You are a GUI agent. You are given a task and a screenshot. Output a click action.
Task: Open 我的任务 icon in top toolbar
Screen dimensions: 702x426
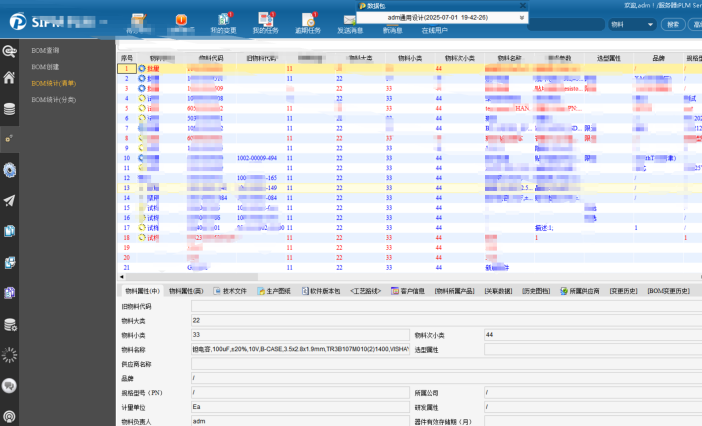point(265,19)
